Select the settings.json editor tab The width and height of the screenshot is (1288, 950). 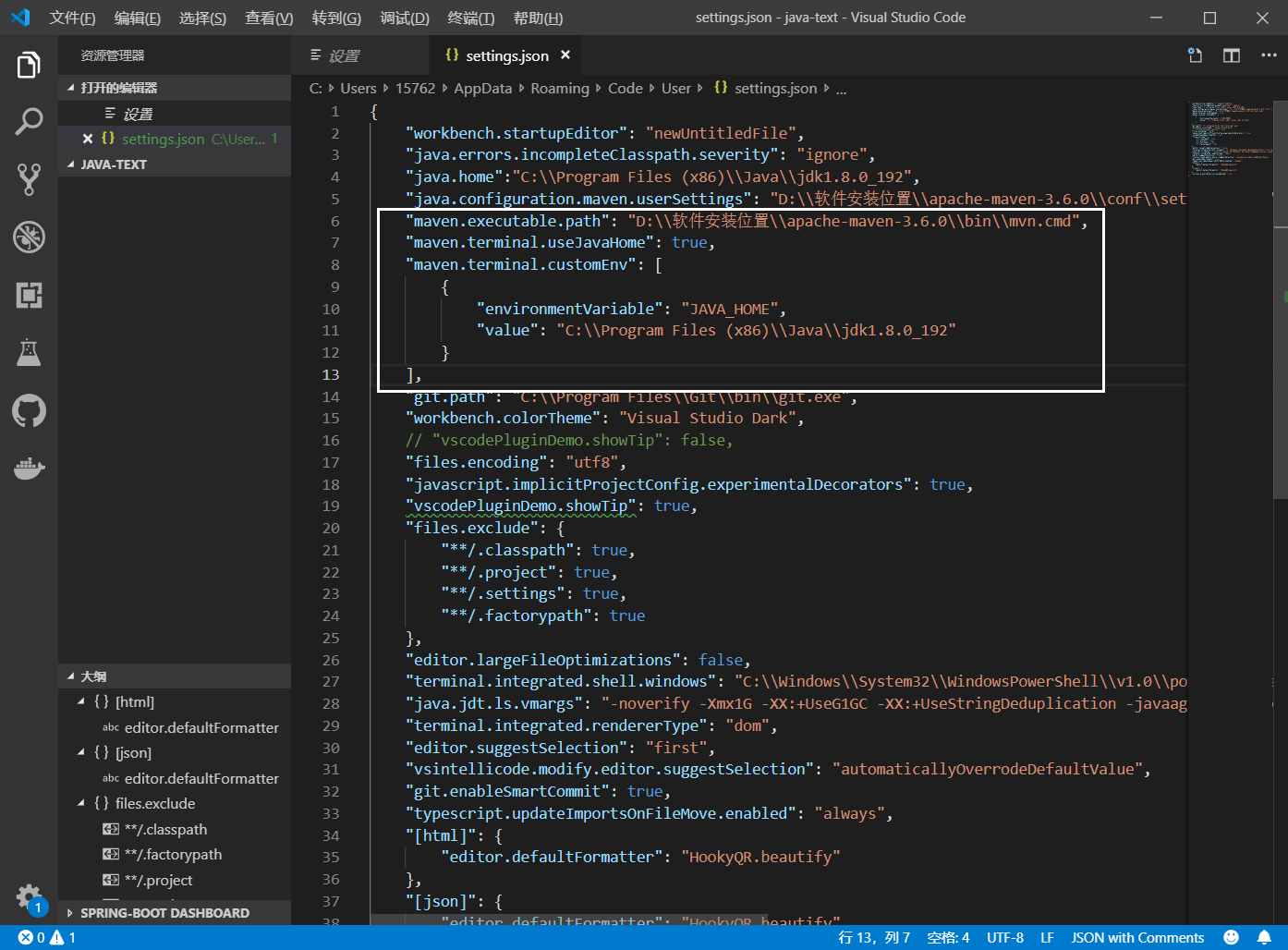506,55
